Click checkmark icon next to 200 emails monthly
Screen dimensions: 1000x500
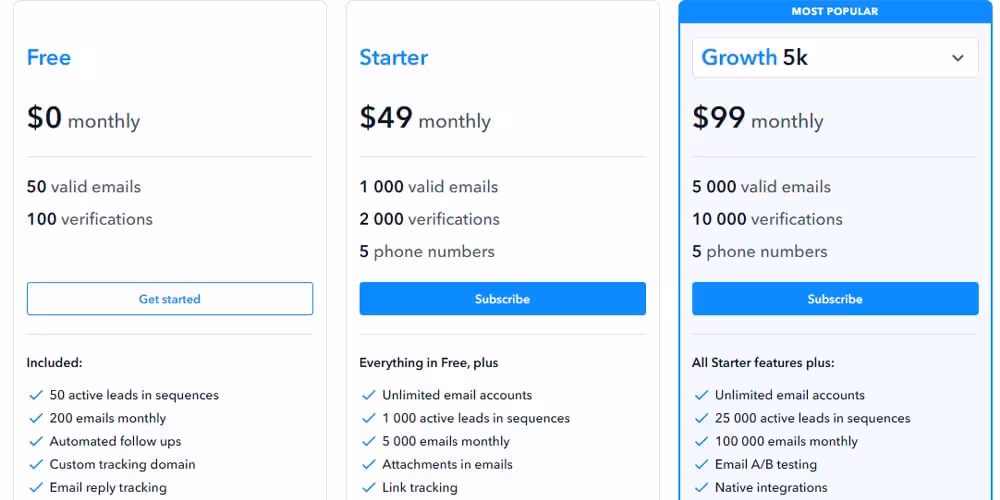[x=36, y=418]
